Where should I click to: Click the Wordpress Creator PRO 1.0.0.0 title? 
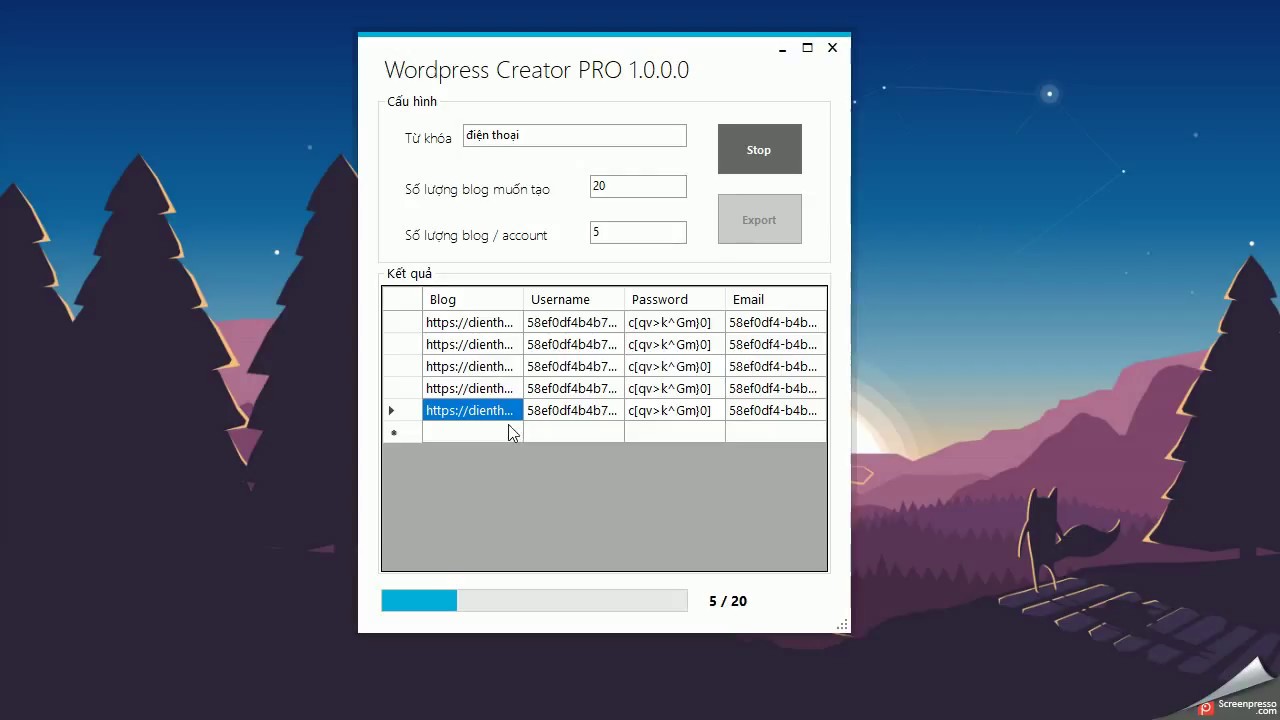(537, 70)
